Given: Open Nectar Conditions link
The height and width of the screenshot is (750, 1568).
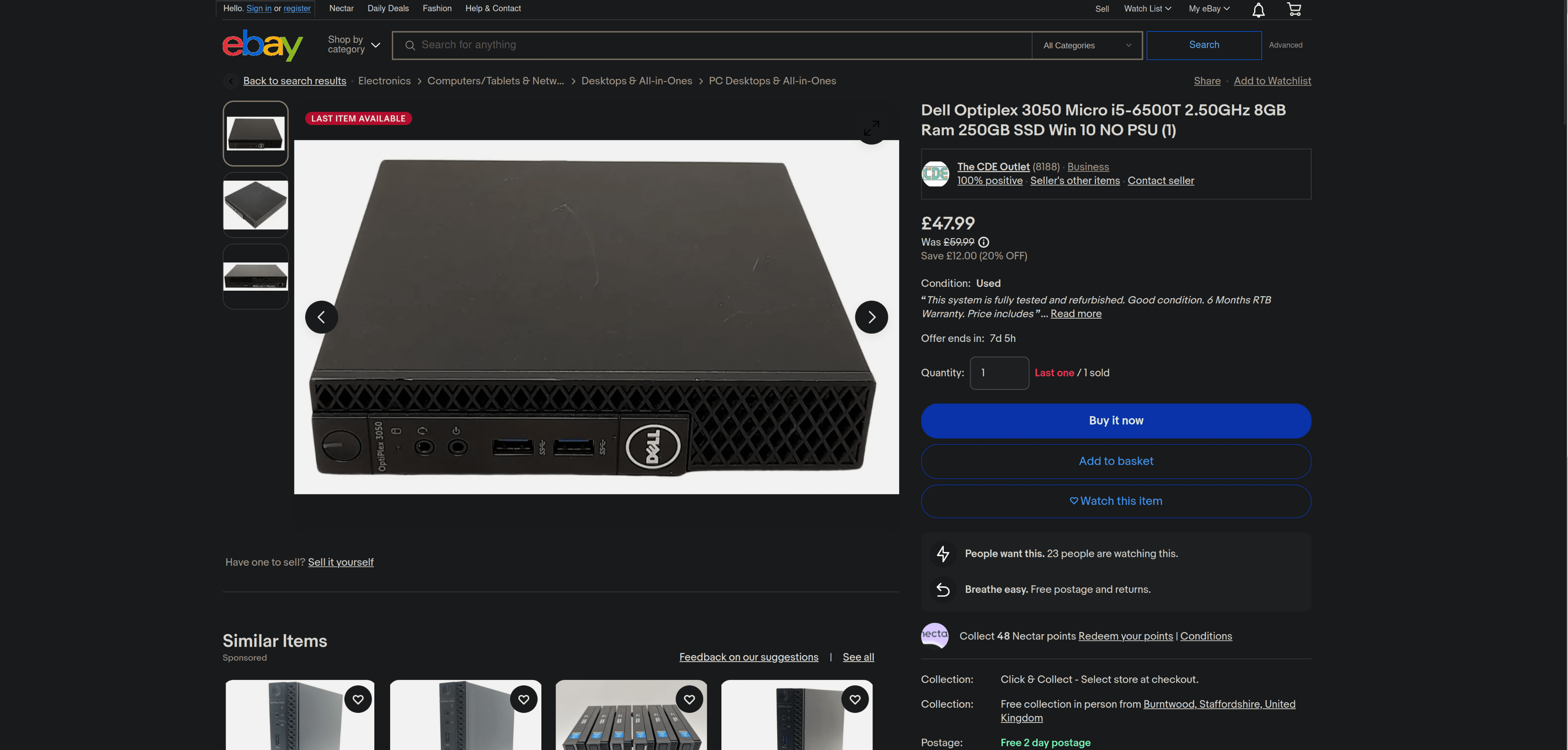Looking at the screenshot, I should [x=1206, y=636].
